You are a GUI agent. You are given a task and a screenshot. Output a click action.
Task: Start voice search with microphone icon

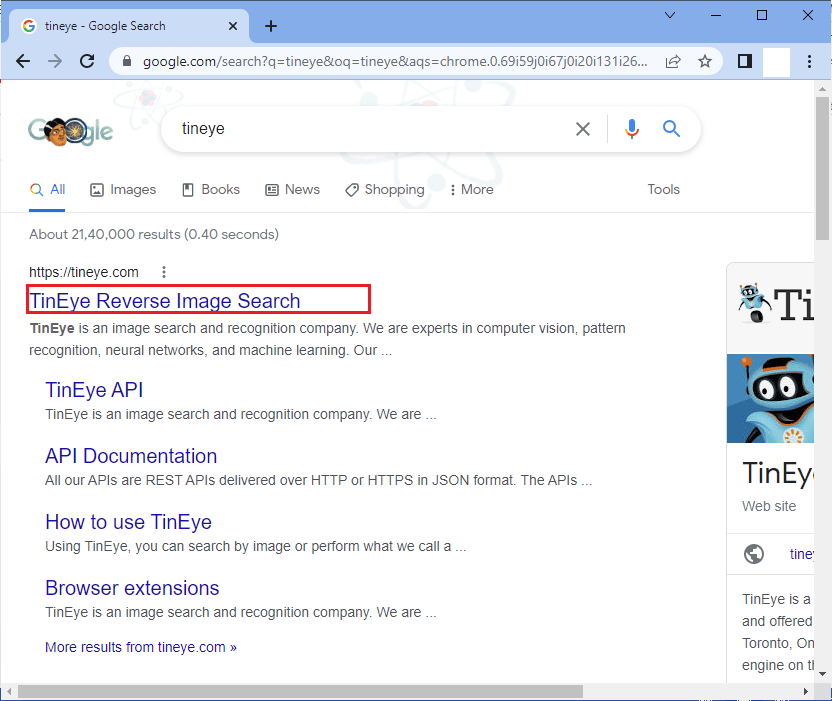click(x=631, y=129)
